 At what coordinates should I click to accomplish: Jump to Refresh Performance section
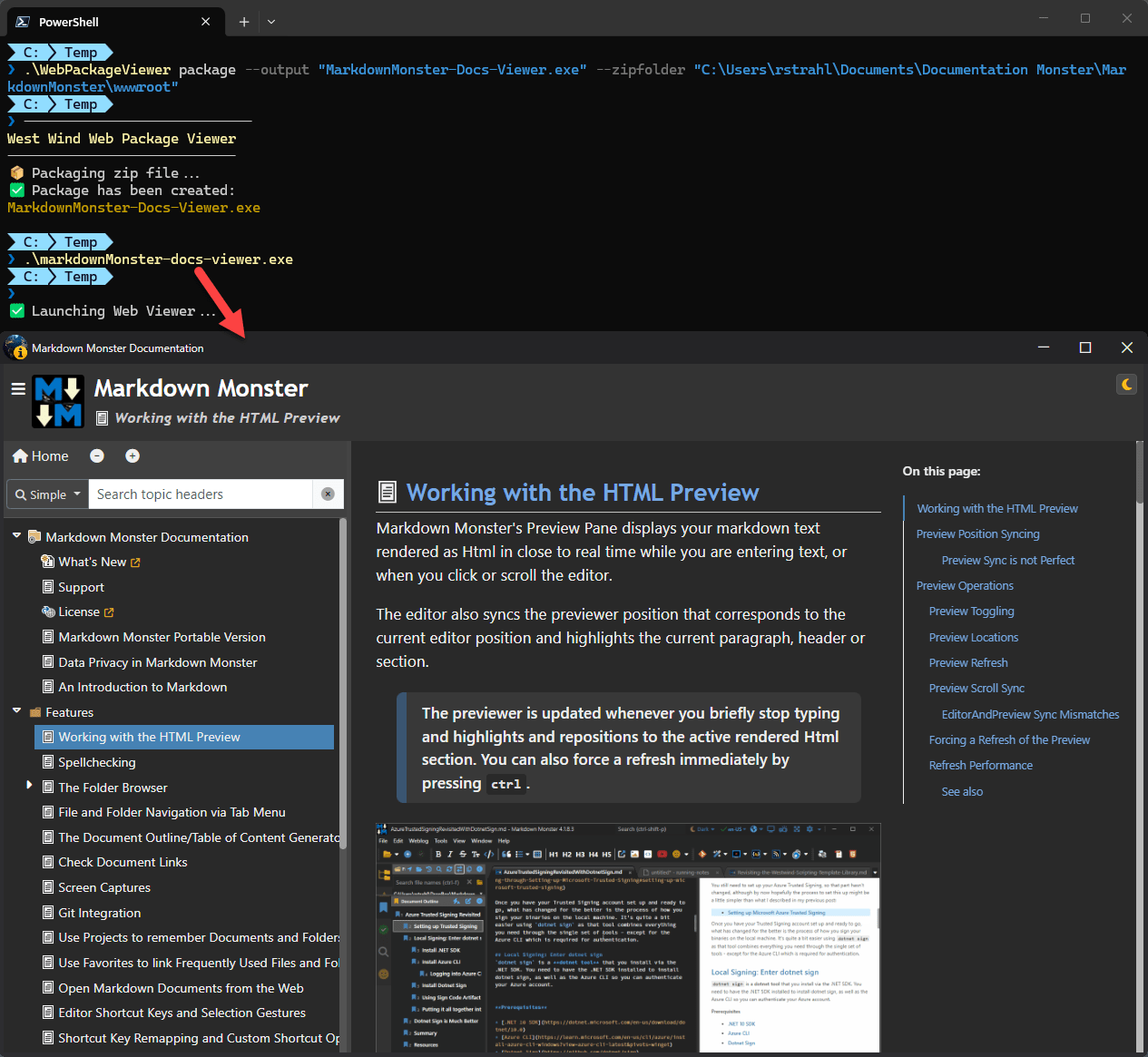pyautogui.click(x=980, y=766)
